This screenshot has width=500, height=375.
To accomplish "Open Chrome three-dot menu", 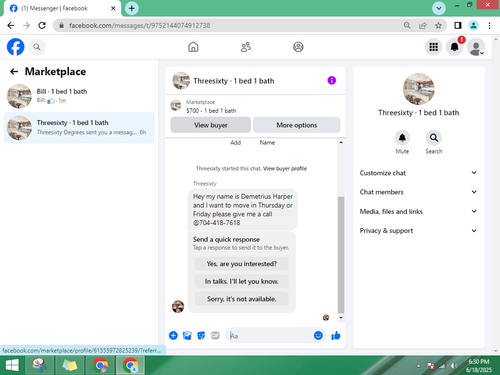I will [x=489, y=25].
